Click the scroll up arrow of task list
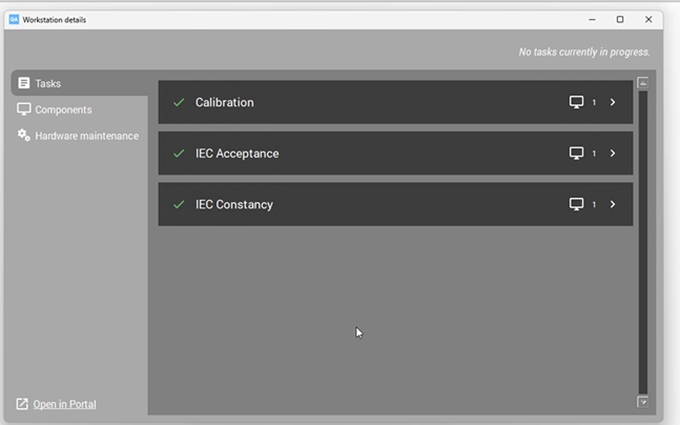Image resolution: width=680 pixels, height=425 pixels. click(643, 83)
